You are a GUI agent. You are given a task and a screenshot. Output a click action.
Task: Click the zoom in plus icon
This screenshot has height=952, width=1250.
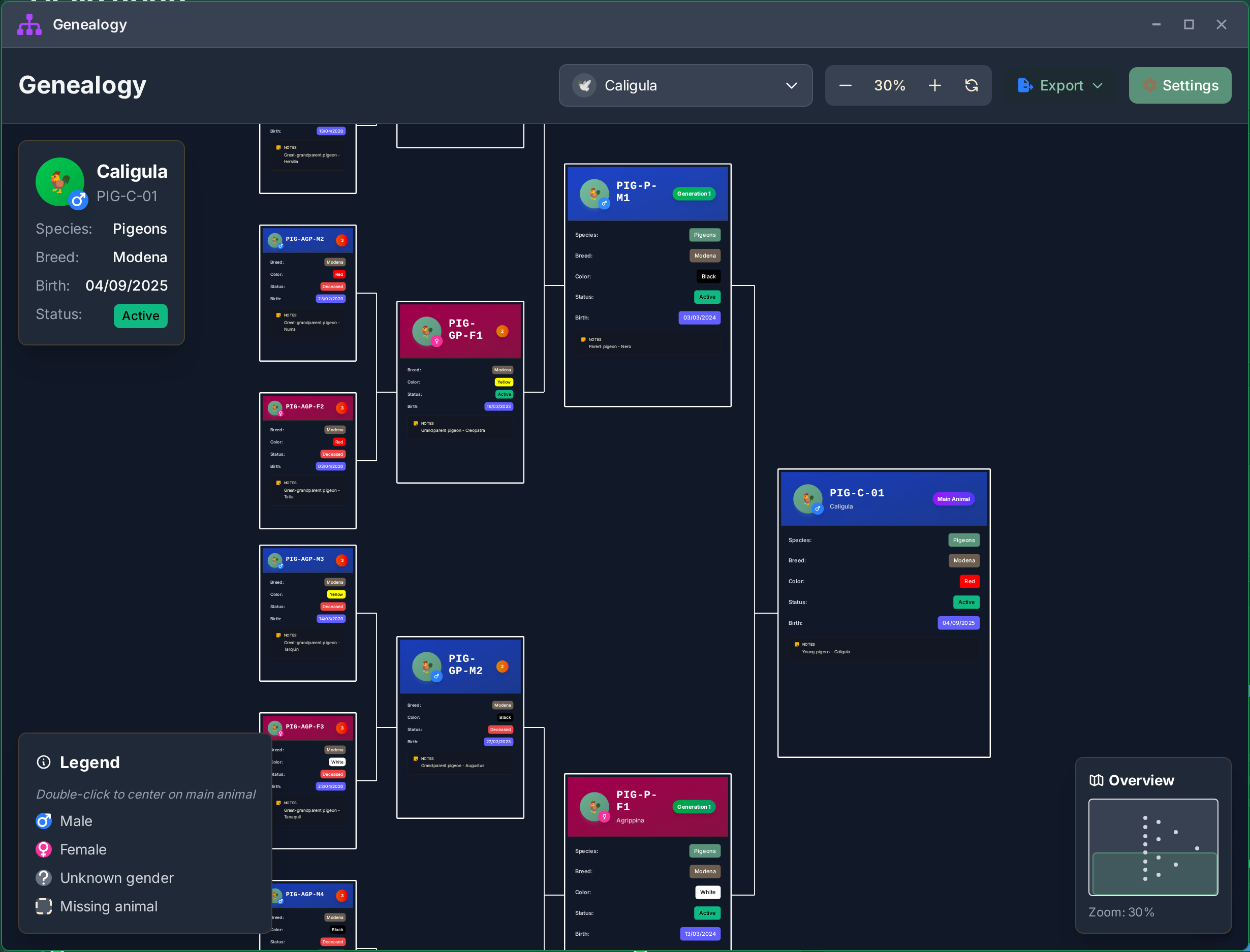(x=935, y=85)
